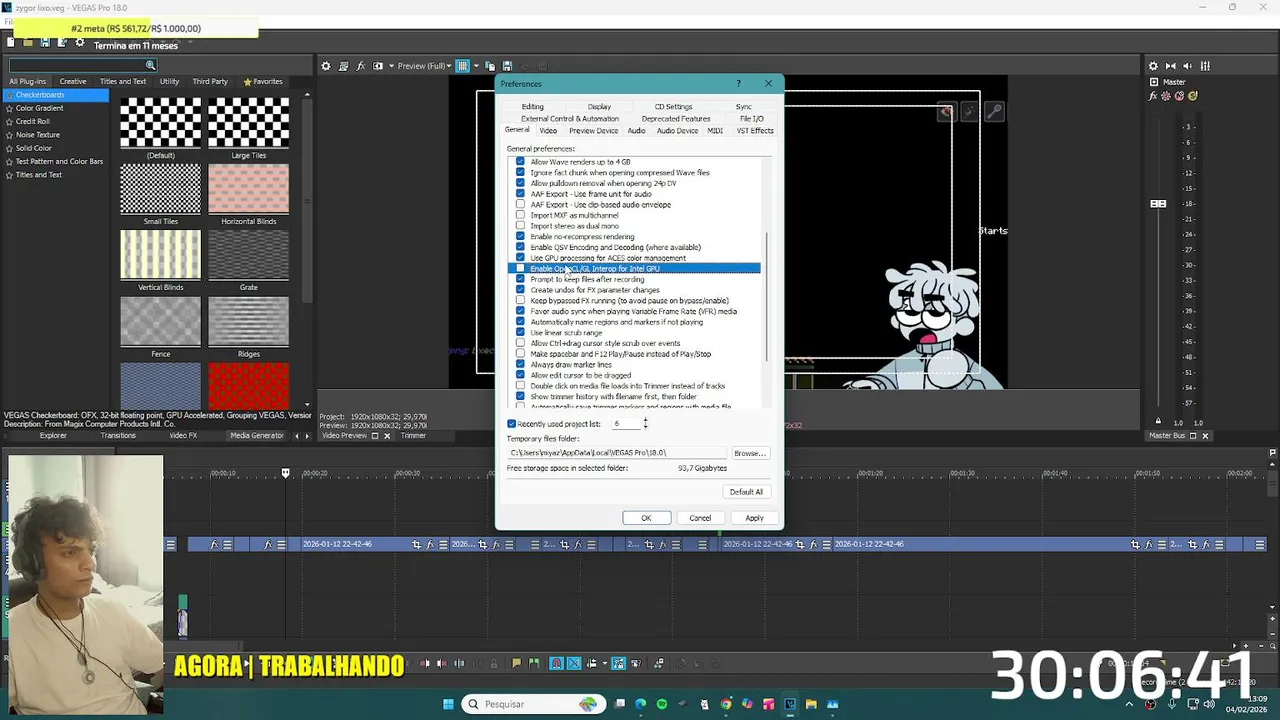The height and width of the screenshot is (720, 1280).
Task: Click the Windows Start button
Action: (x=448, y=704)
